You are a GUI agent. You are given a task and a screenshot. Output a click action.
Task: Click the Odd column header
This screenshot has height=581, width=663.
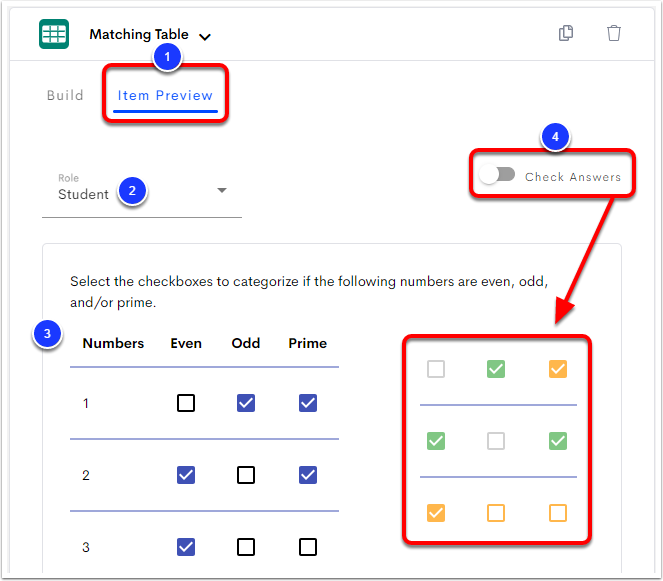click(x=246, y=343)
